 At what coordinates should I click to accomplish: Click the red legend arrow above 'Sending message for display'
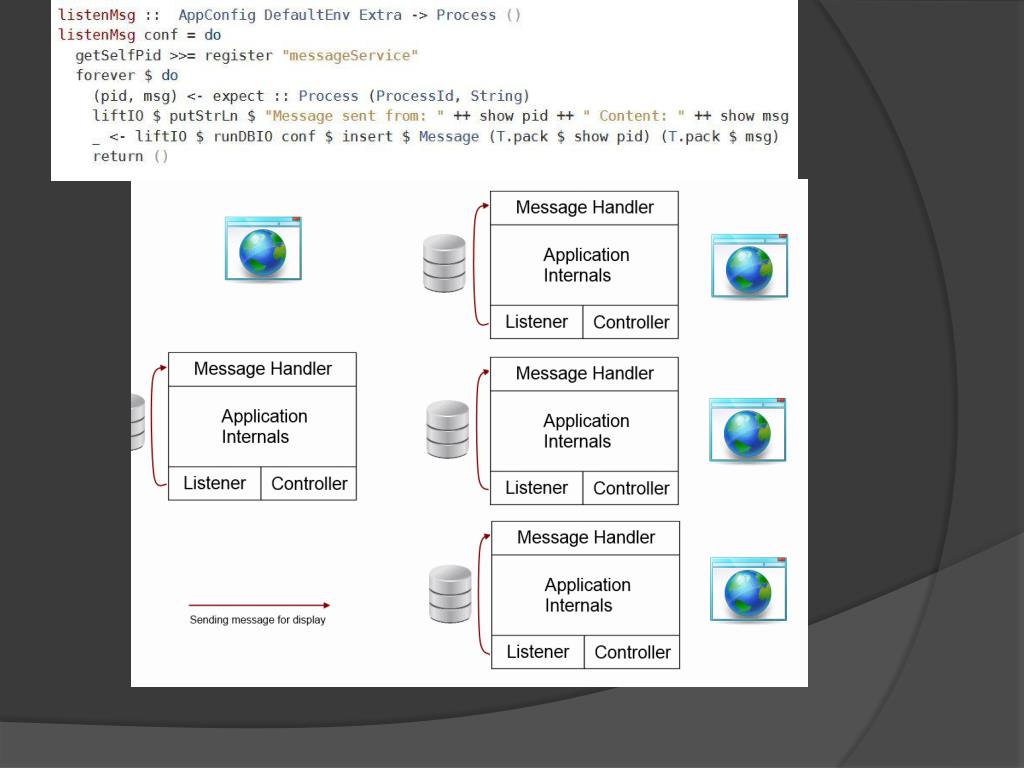pos(259,605)
